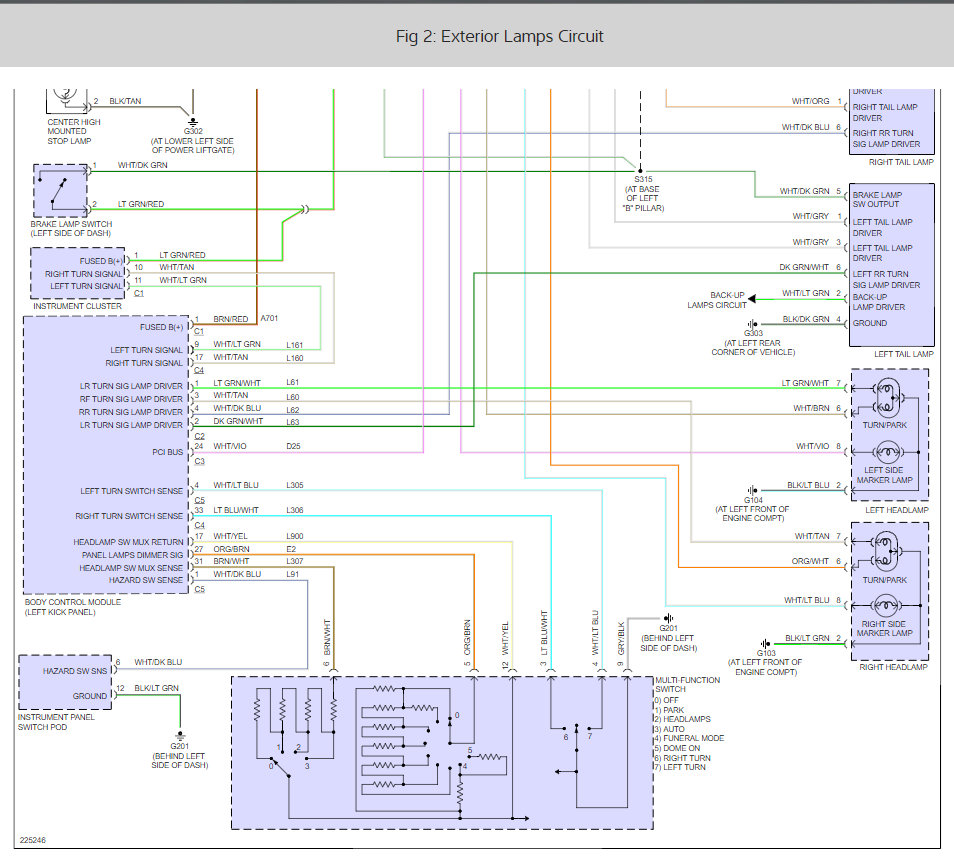
Task: Click the right side marker lamp bulb symbol
Action: (x=886, y=606)
